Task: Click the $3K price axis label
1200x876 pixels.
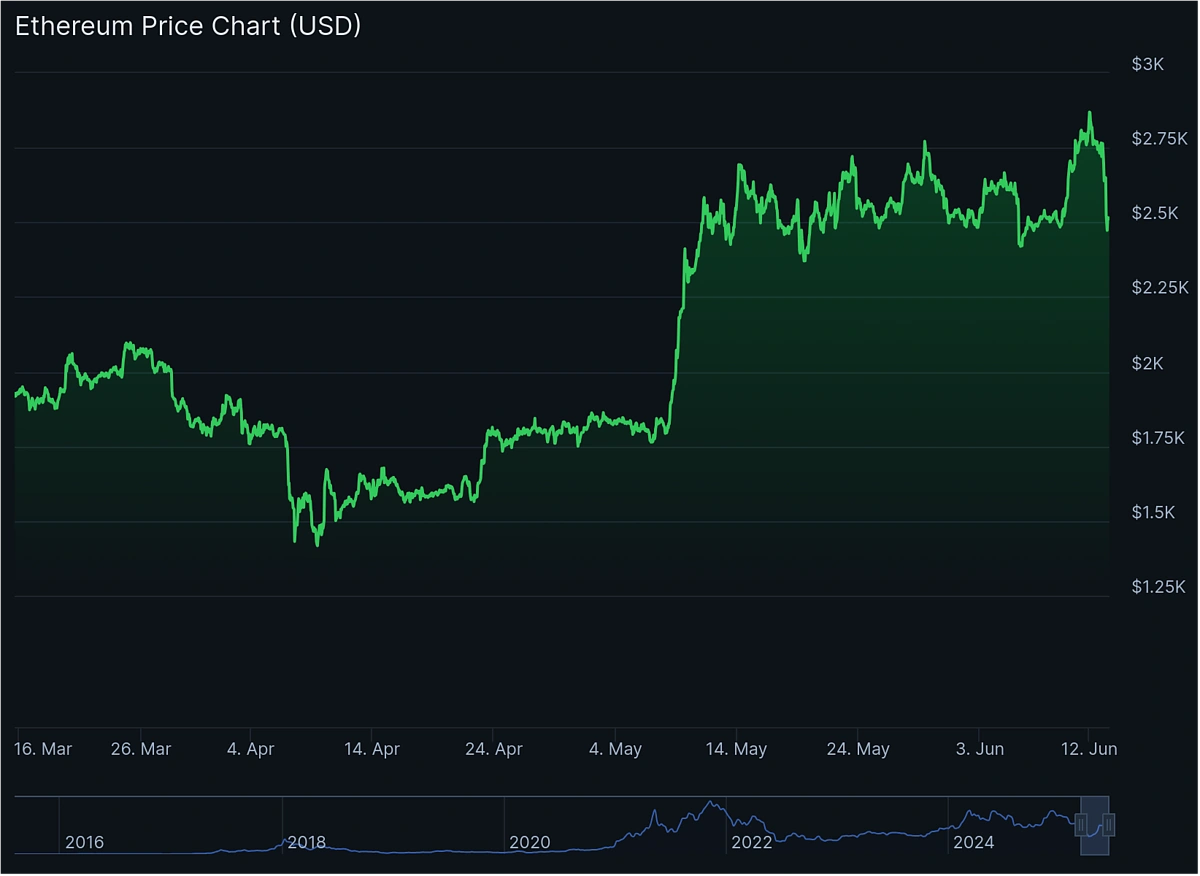Action: pos(1147,64)
